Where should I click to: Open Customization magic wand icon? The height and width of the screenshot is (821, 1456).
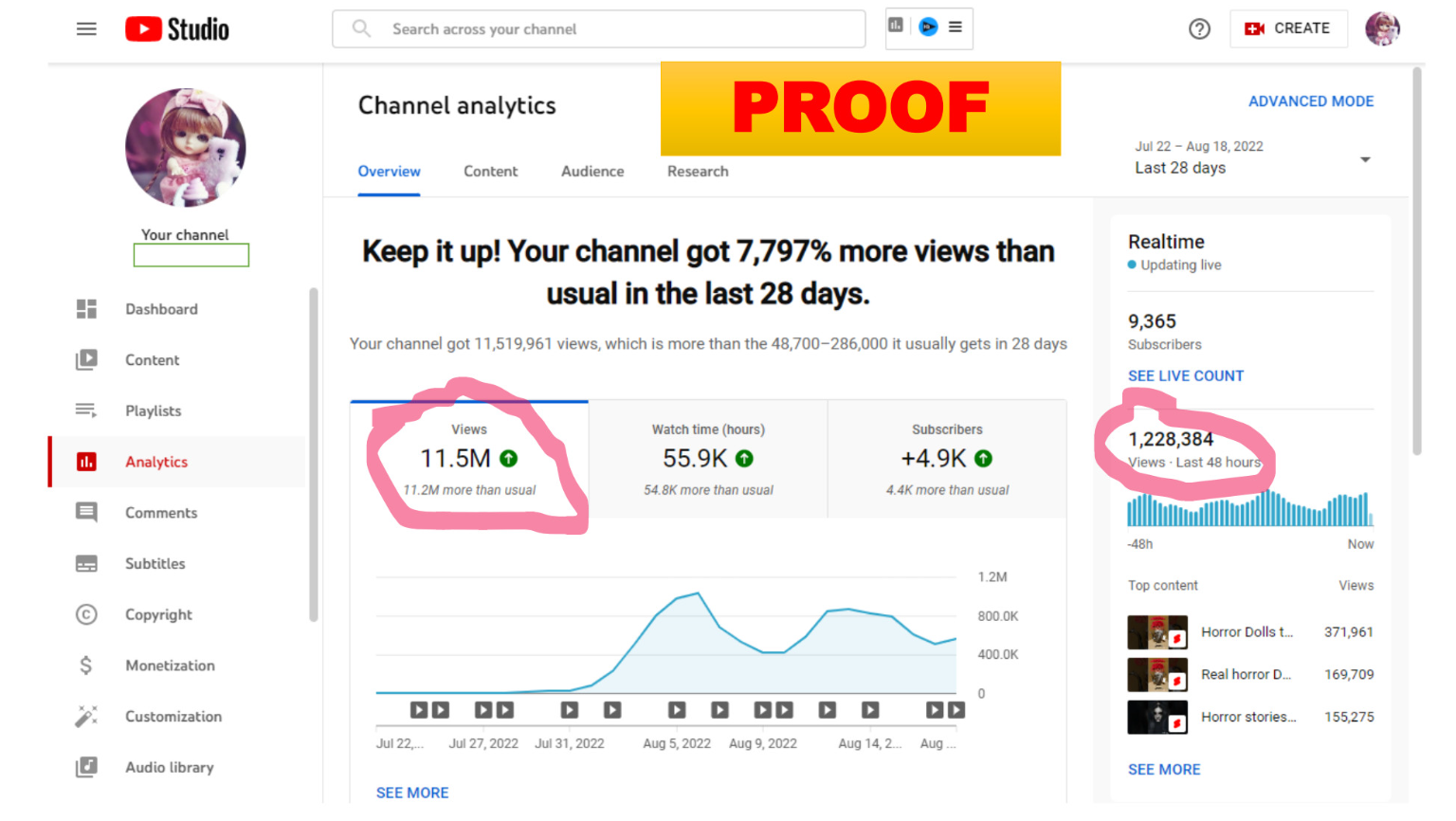[86, 717]
